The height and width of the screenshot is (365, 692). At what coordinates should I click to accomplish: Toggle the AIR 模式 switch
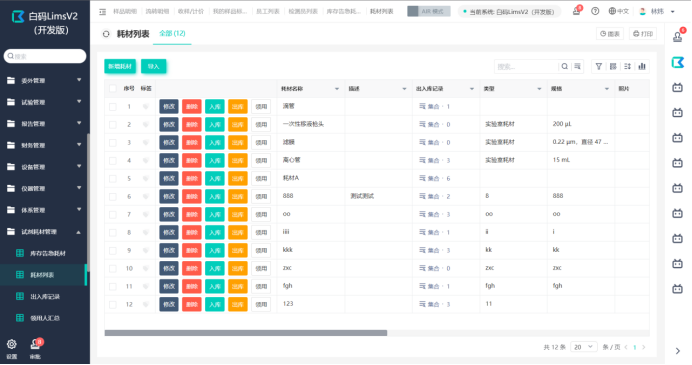429,11
